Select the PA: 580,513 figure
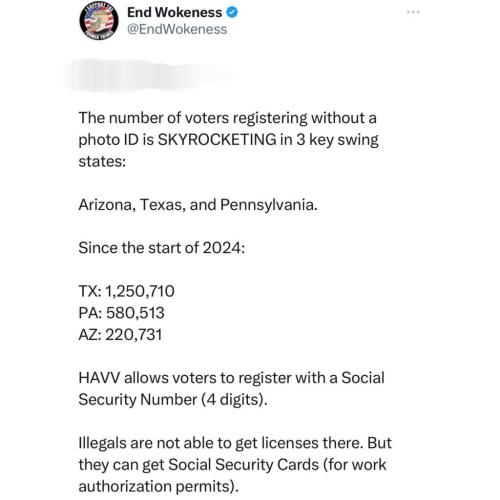Image resolution: width=500 pixels, height=500 pixels. (121, 313)
